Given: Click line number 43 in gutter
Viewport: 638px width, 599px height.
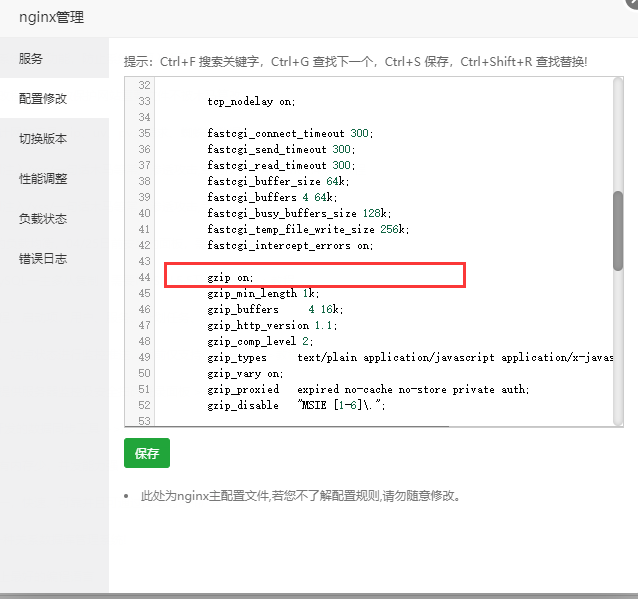Looking at the screenshot, I should [x=144, y=261].
